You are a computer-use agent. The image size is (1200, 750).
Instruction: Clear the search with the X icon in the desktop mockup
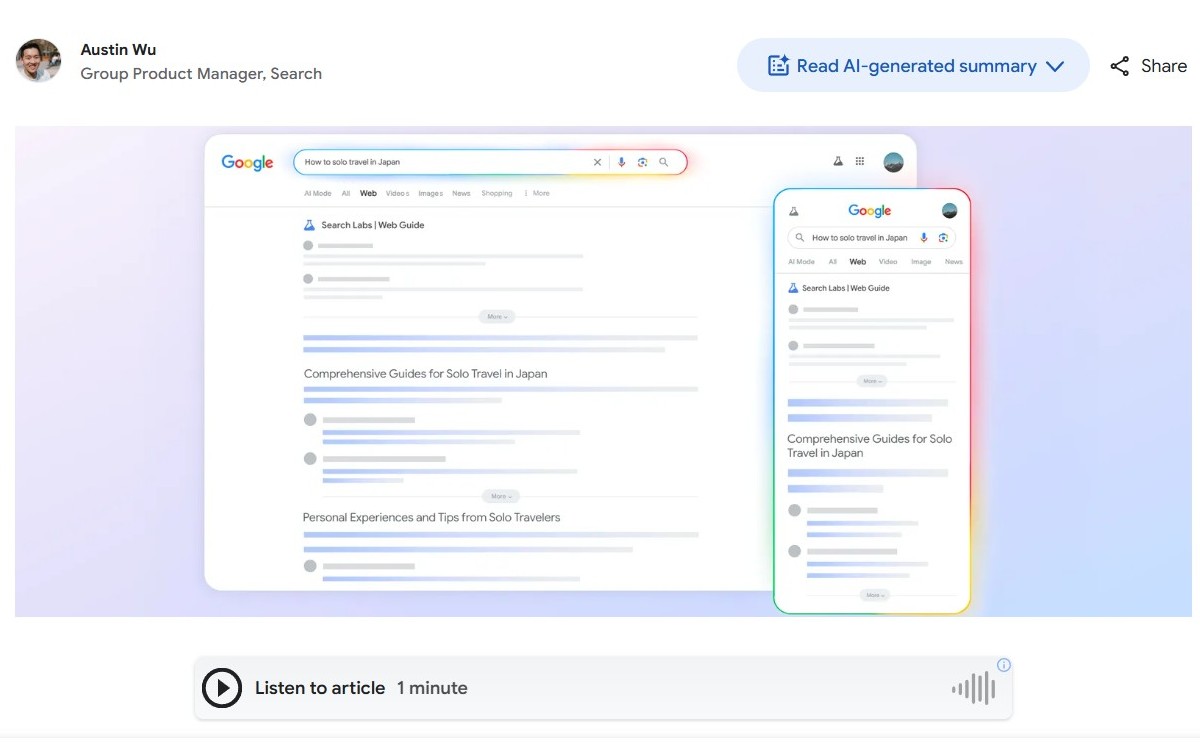click(x=598, y=162)
